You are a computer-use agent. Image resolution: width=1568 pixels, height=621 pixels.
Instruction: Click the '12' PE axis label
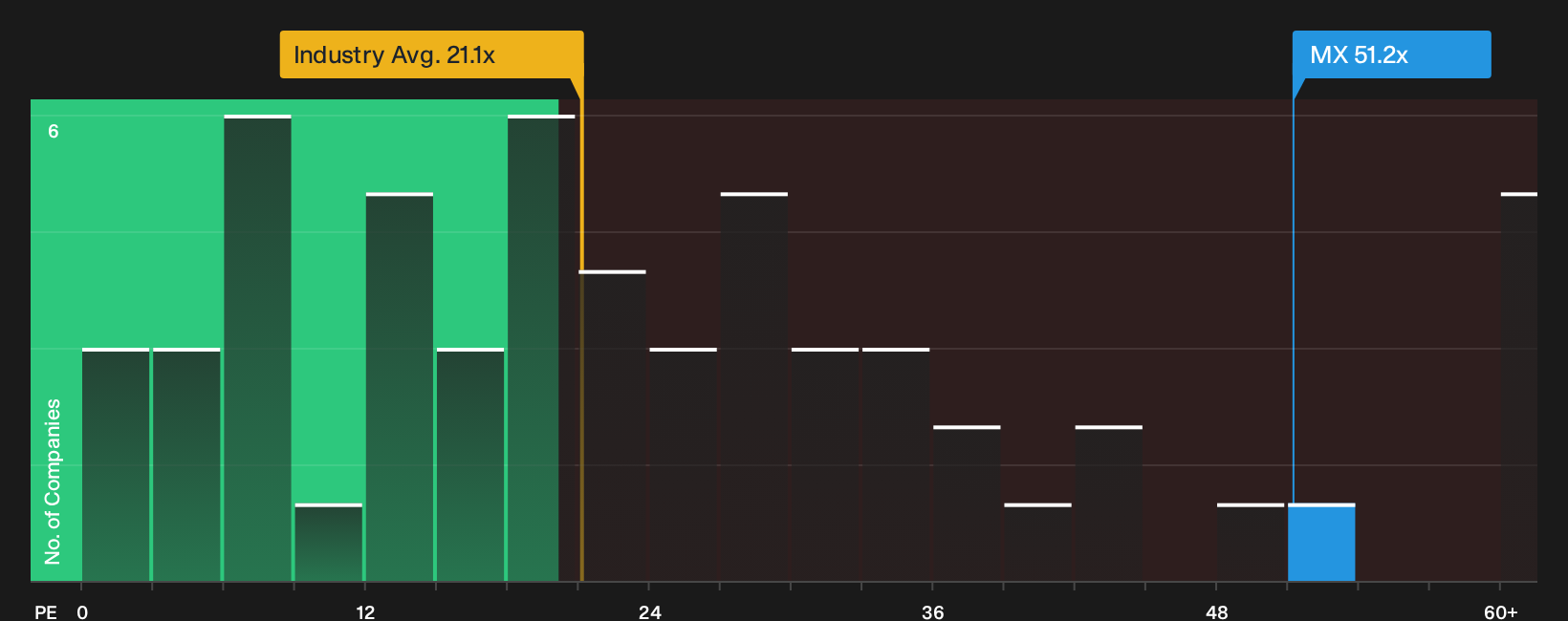(365, 611)
